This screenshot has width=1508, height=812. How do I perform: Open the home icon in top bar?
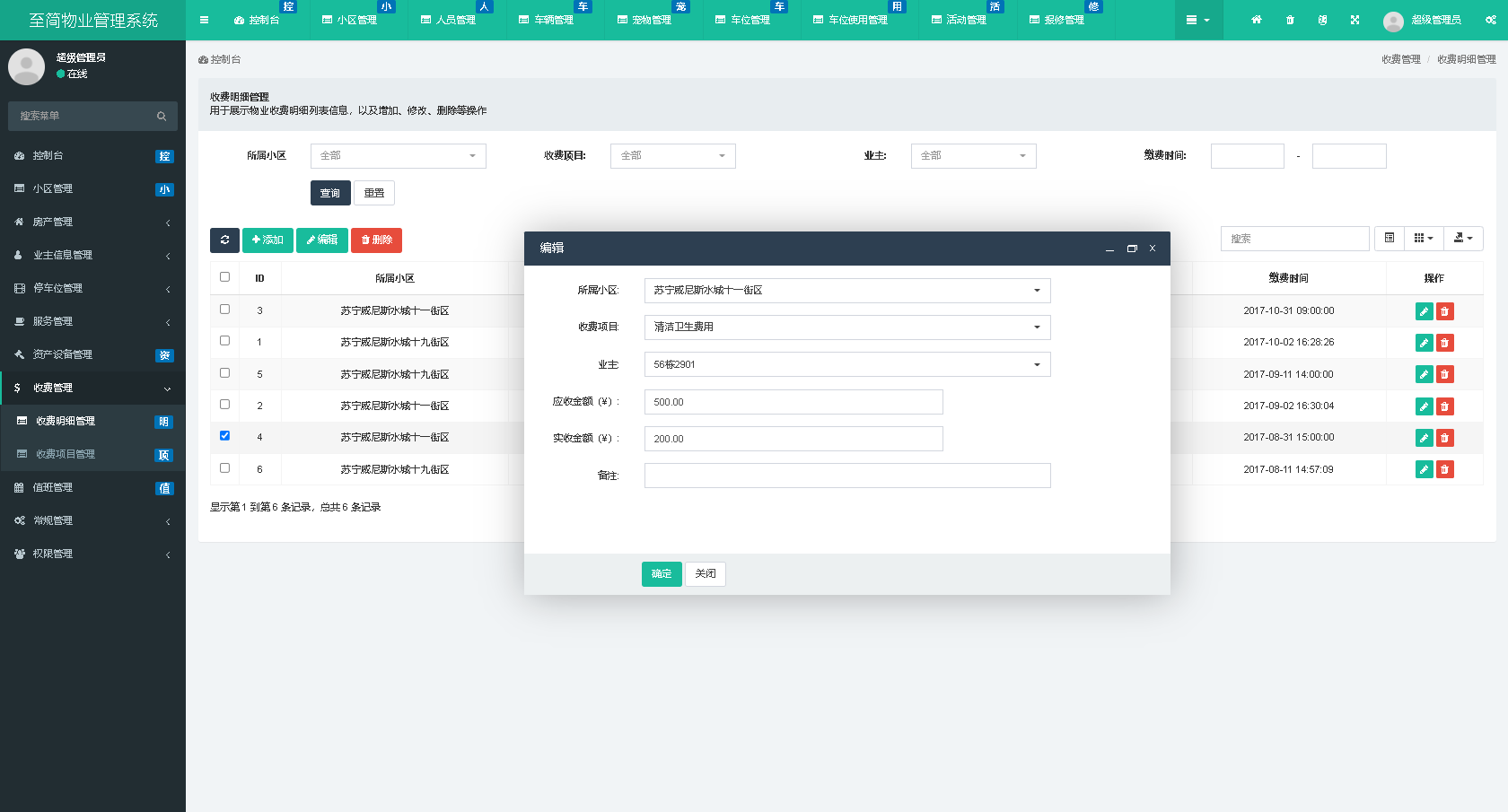click(x=1257, y=20)
